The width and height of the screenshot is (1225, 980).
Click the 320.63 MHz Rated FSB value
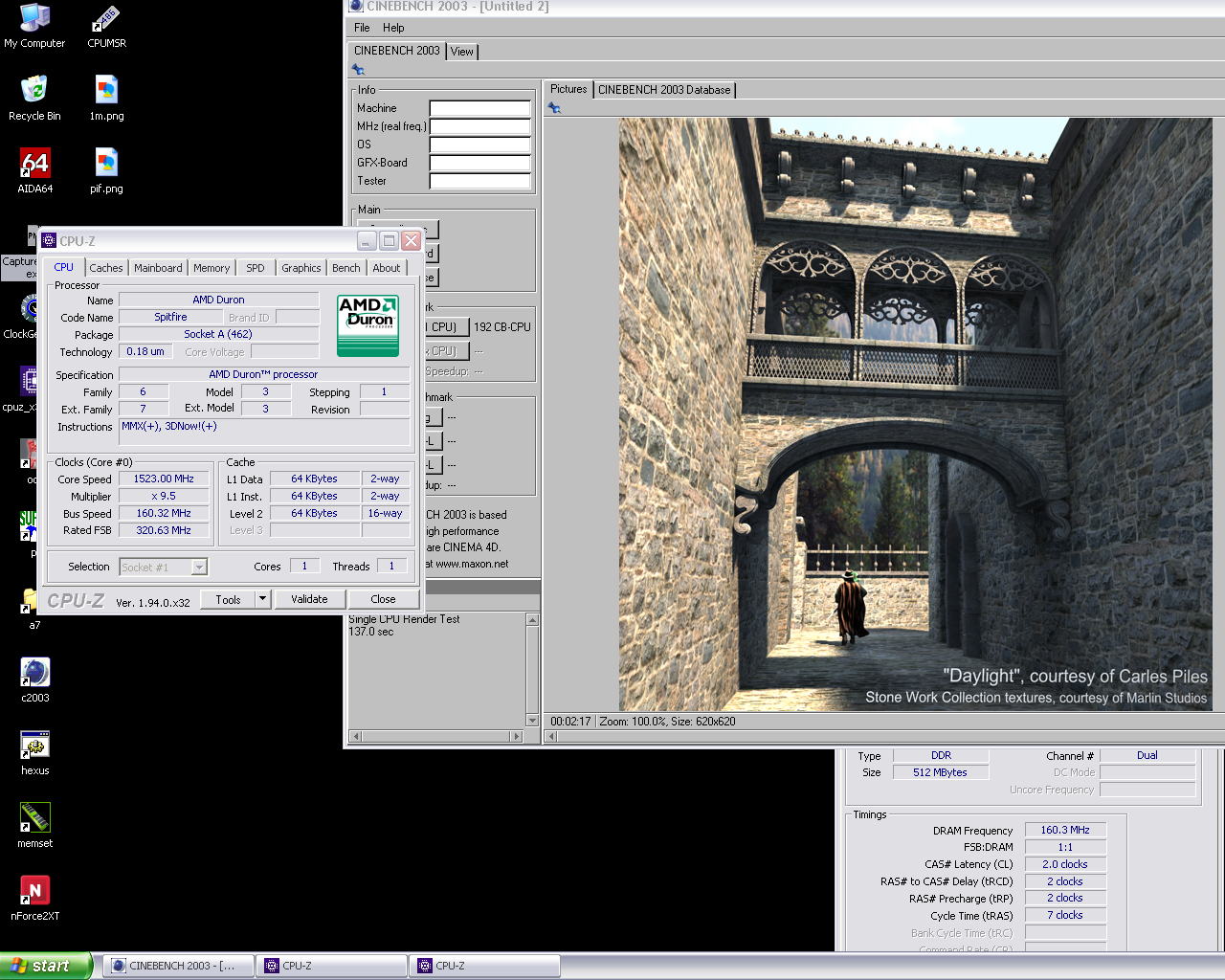164,530
